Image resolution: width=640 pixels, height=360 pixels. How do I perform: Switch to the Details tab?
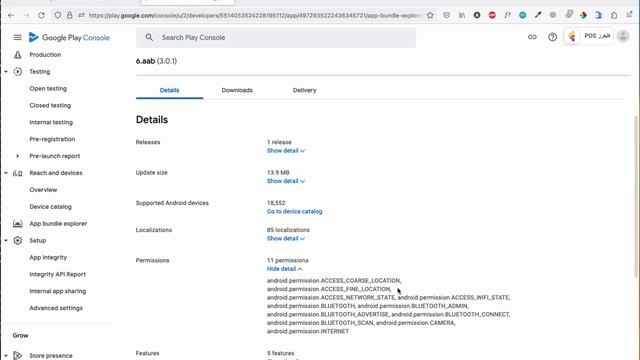[169, 90]
